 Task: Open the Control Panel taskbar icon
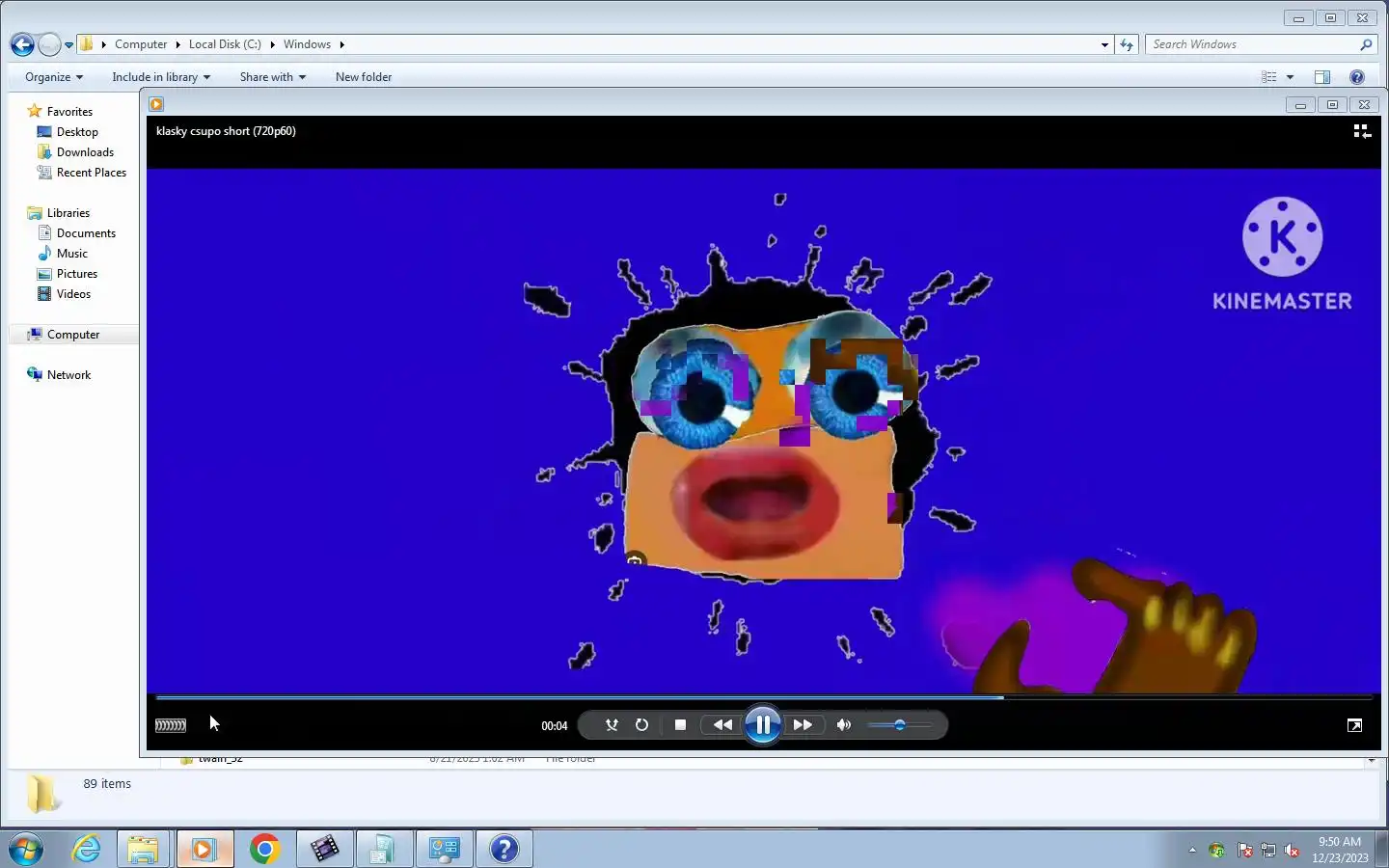point(444,849)
